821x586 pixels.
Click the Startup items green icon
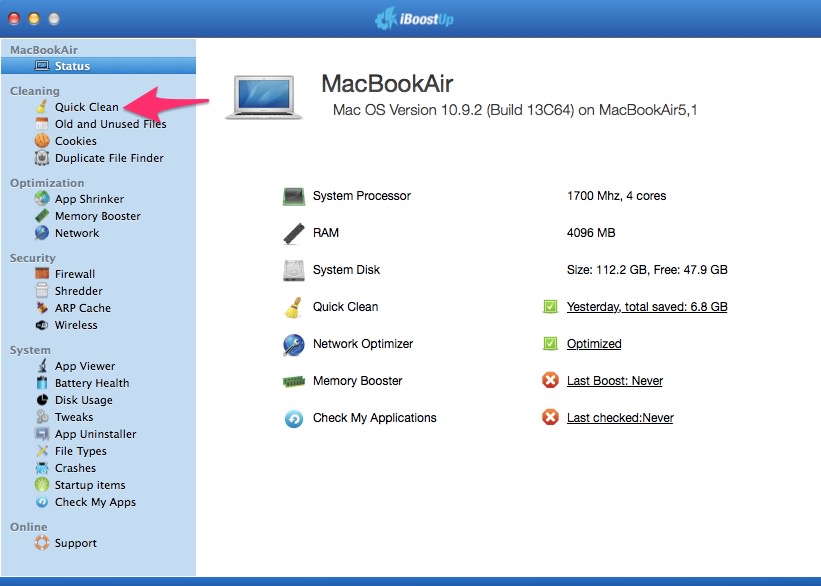click(42, 485)
